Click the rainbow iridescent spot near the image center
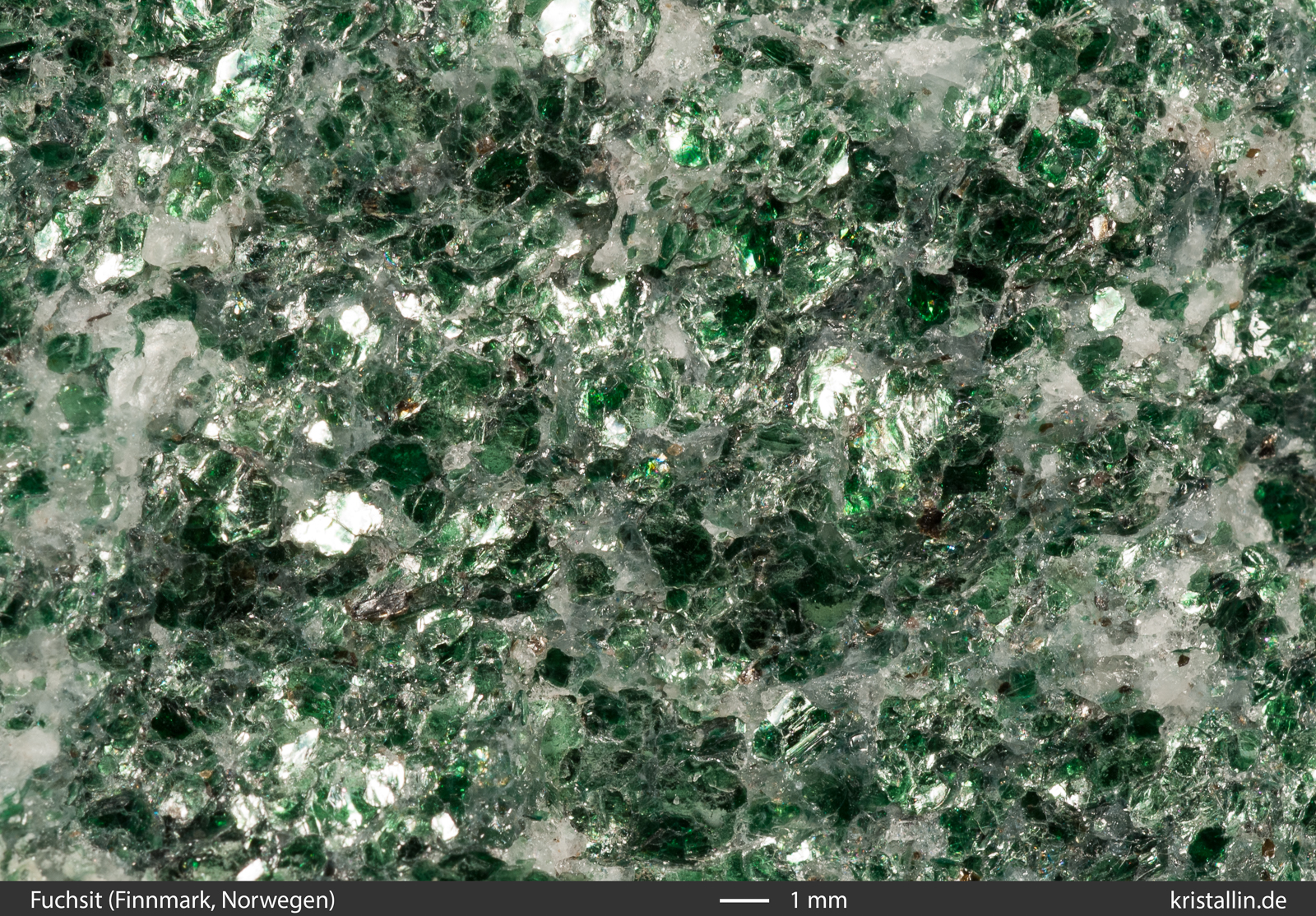The height and width of the screenshot is (916, 1316). point(658,467)
